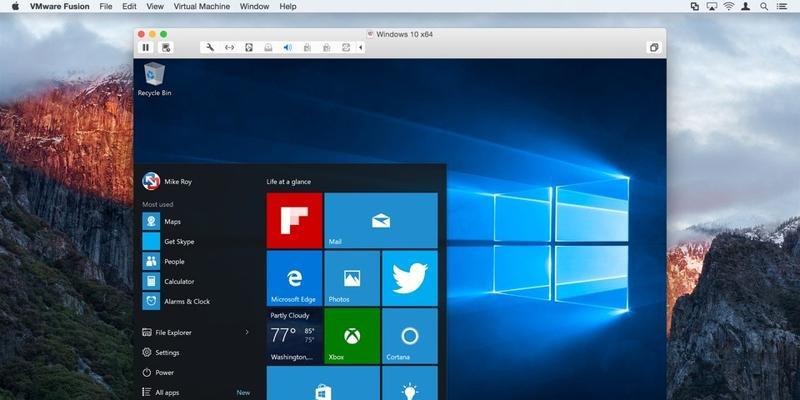Open the Partly Cloudy weather tile
The height and width of the screenshot is (400, 800).
(x=294, y=336)
